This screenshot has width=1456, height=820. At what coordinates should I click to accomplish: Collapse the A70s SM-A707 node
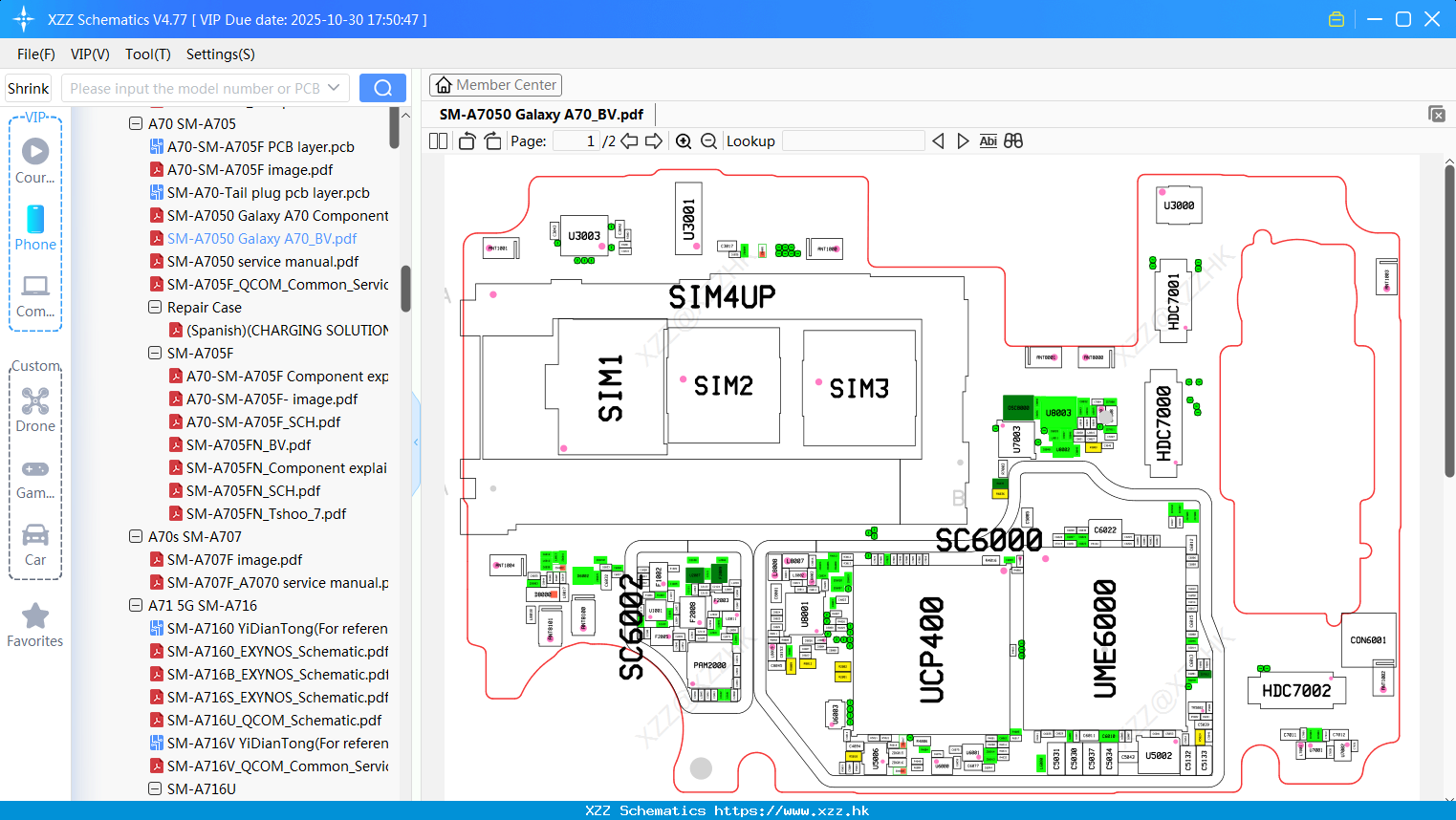coord(136,537)
